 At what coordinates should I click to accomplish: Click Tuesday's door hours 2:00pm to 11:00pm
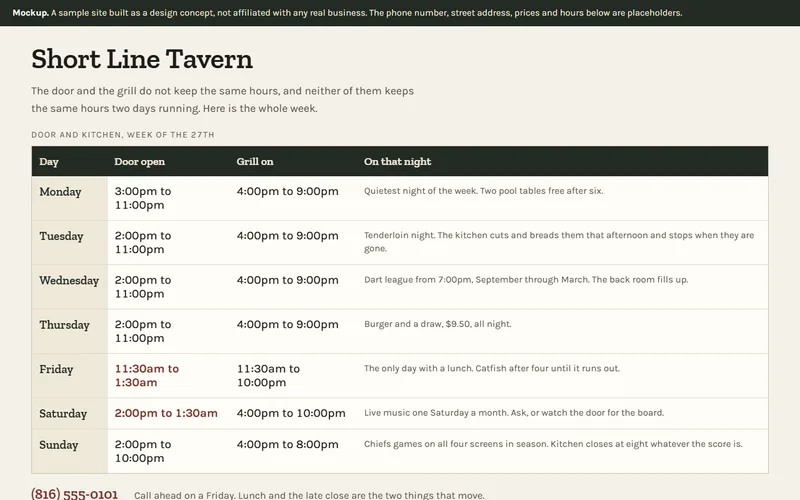[143, 242]
